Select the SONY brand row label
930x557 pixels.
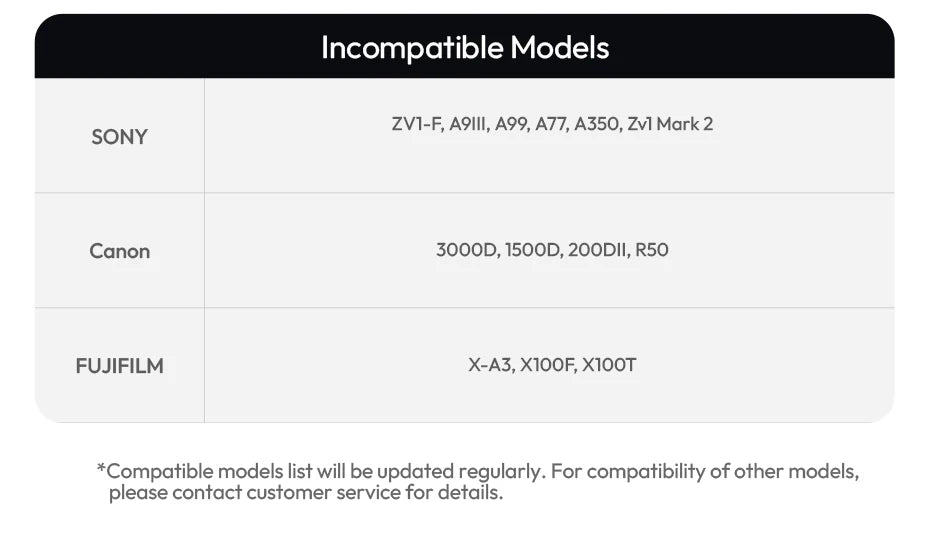pos(119,137)
